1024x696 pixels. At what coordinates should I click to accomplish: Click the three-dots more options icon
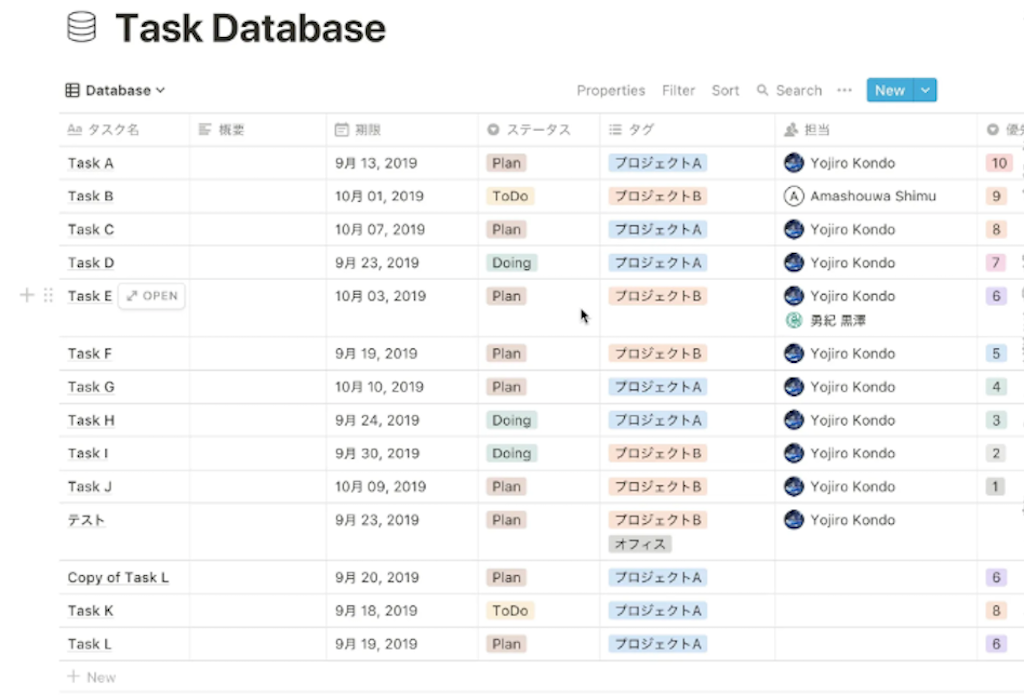click(844, 90)
